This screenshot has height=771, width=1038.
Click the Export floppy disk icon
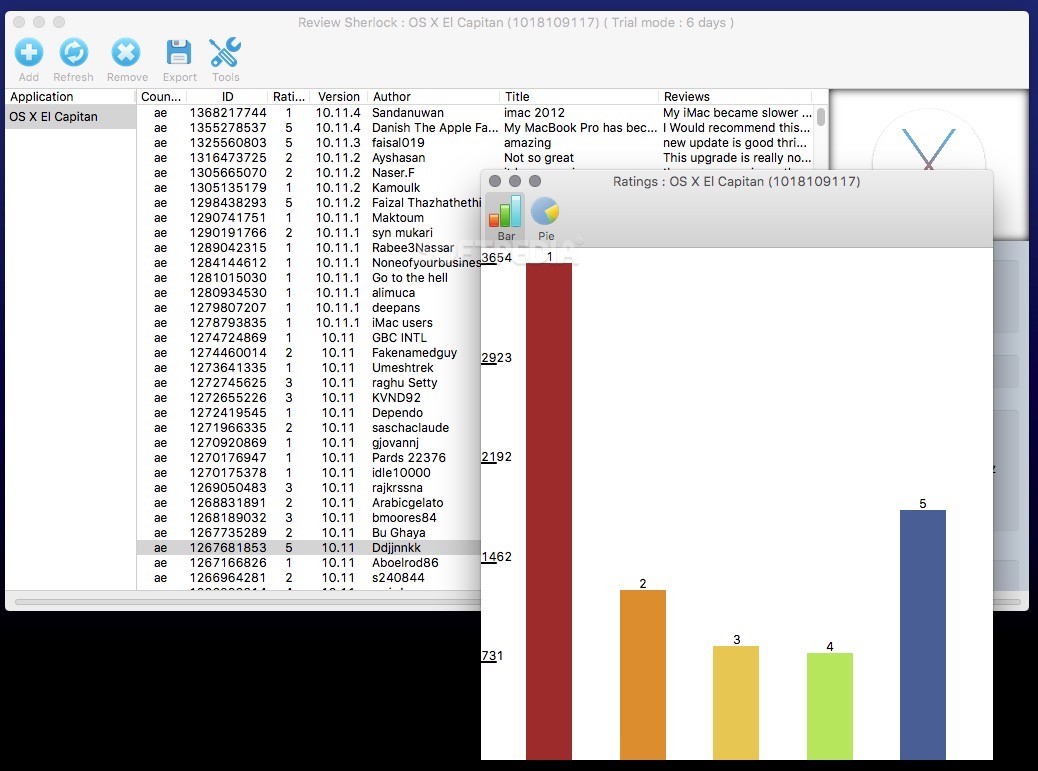179,53
